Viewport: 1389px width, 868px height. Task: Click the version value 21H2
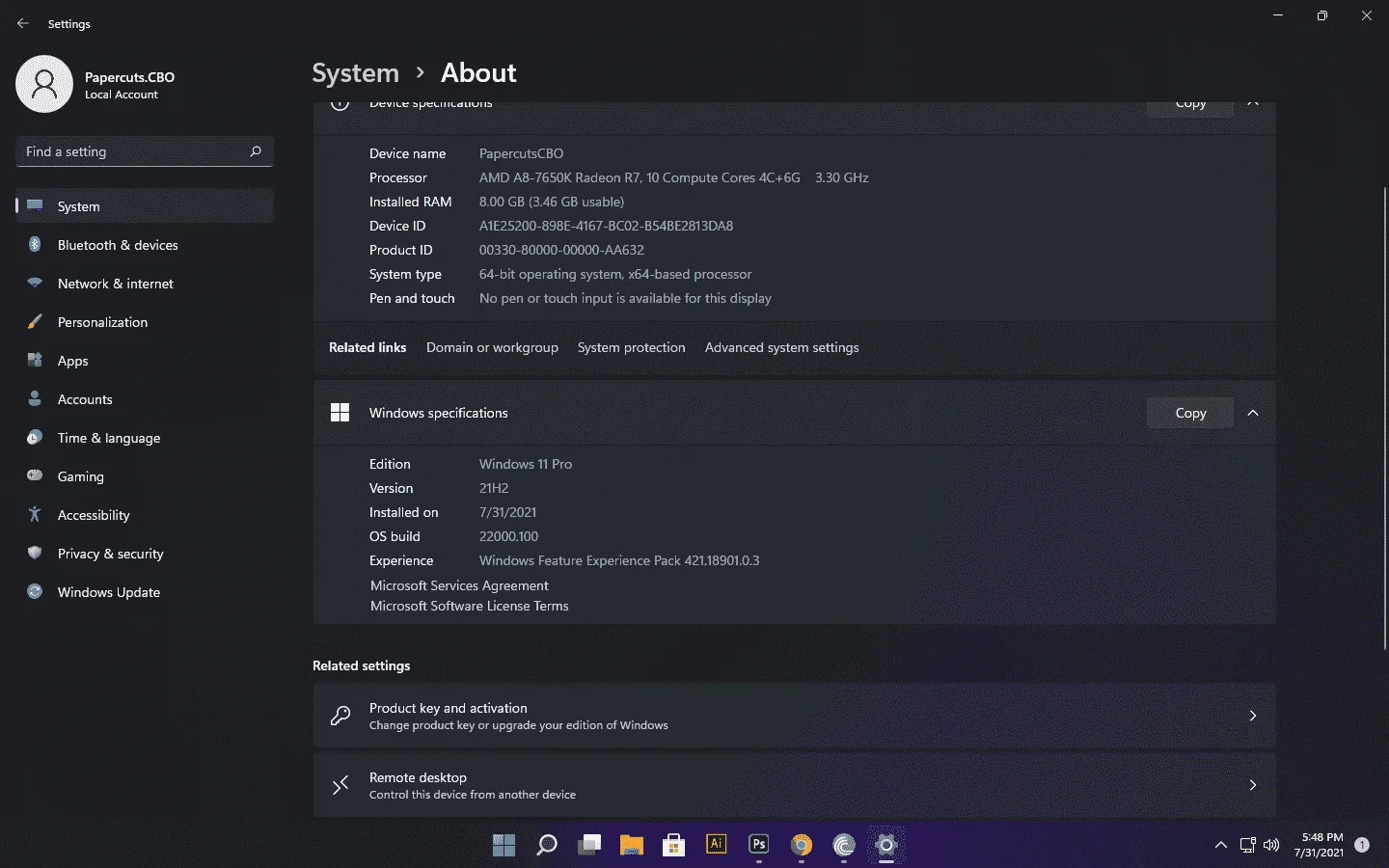(494, 488)
